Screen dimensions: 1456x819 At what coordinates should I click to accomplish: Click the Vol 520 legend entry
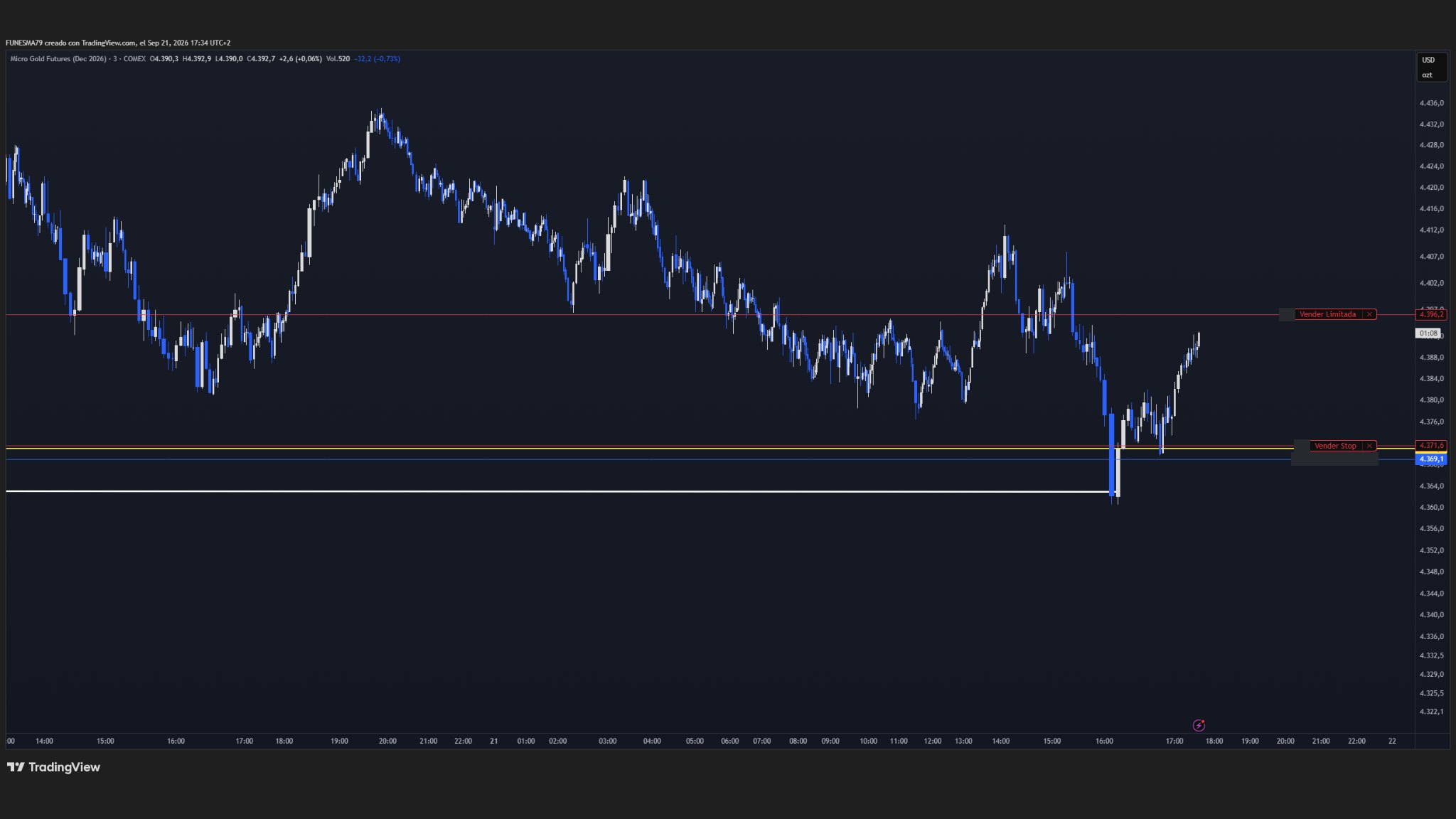point(338,59)
